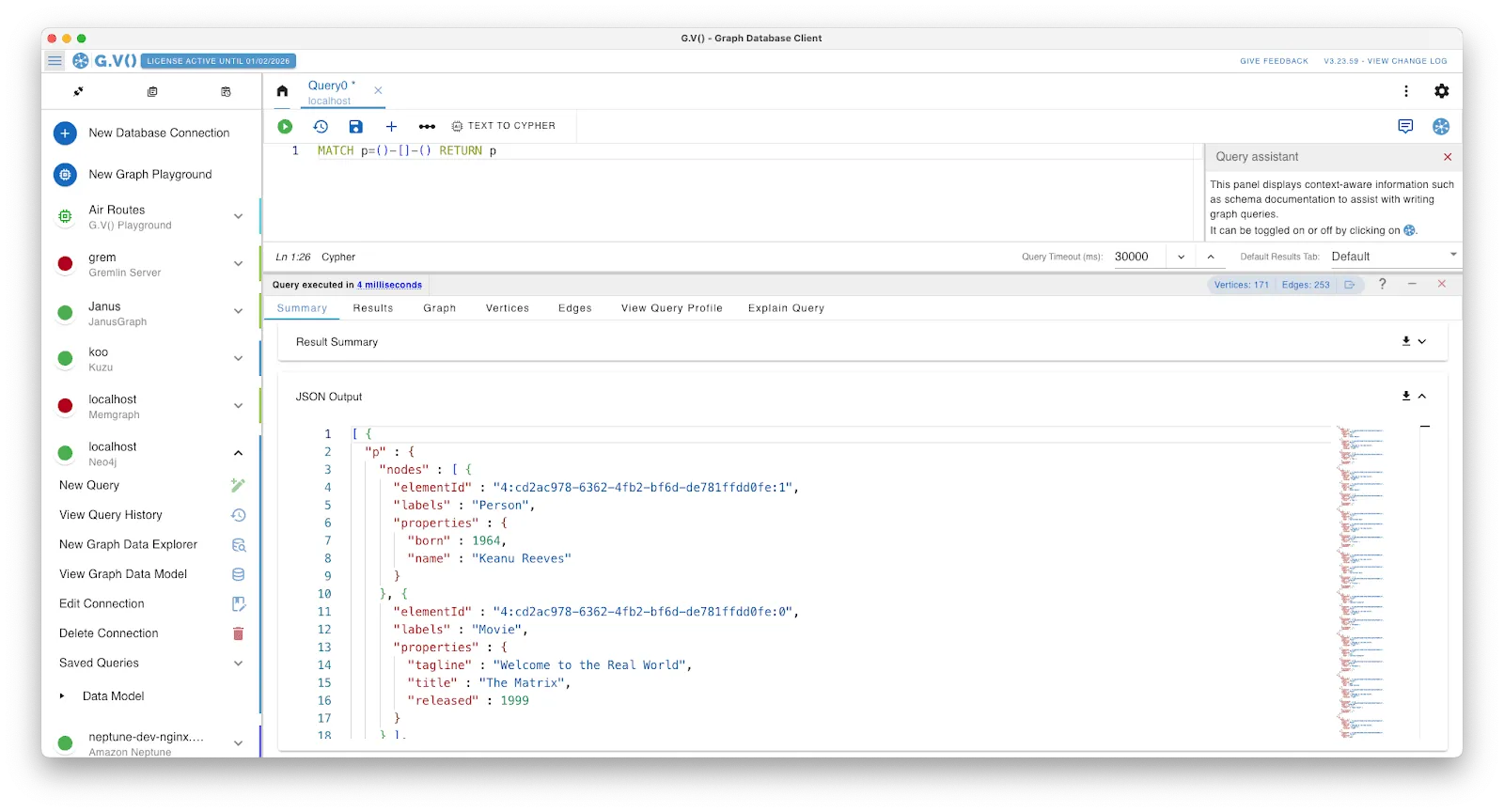Save the query using the floppy disk icon
The width and height of the screenshot is (1504, 812).
[355, 127]
